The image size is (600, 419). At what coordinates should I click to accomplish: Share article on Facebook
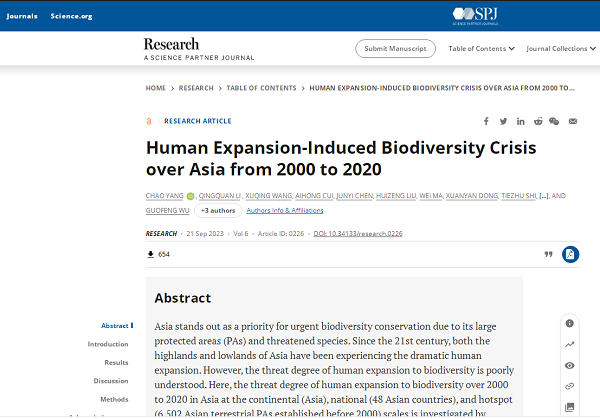coord(487,121)
